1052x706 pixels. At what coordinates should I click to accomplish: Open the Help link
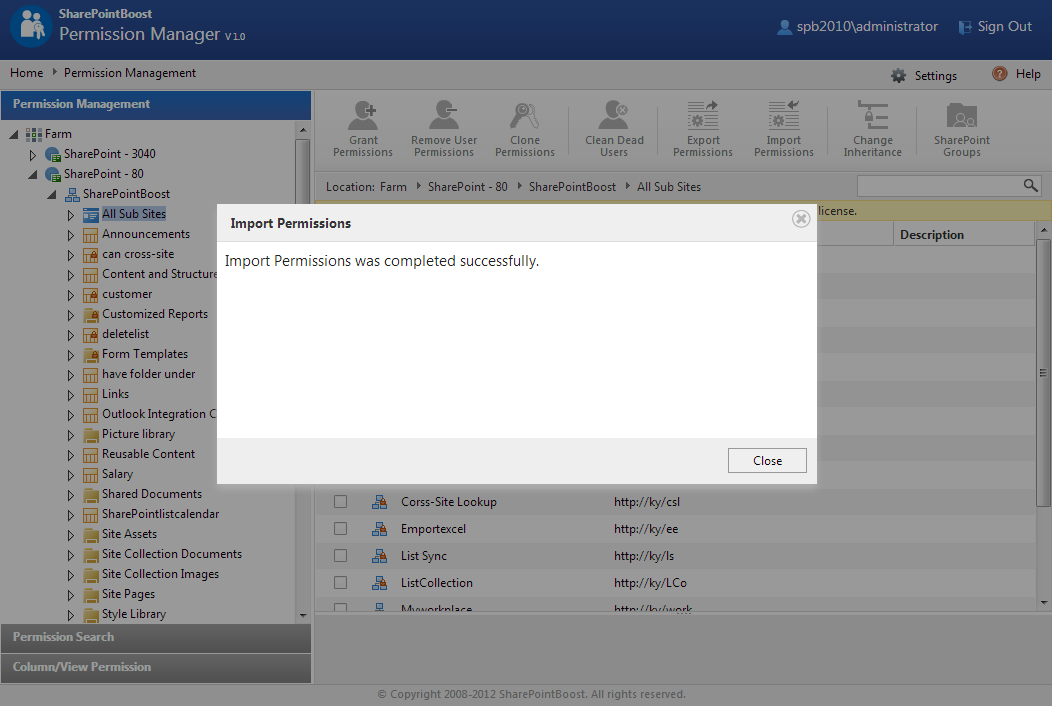pos(1028,74)
